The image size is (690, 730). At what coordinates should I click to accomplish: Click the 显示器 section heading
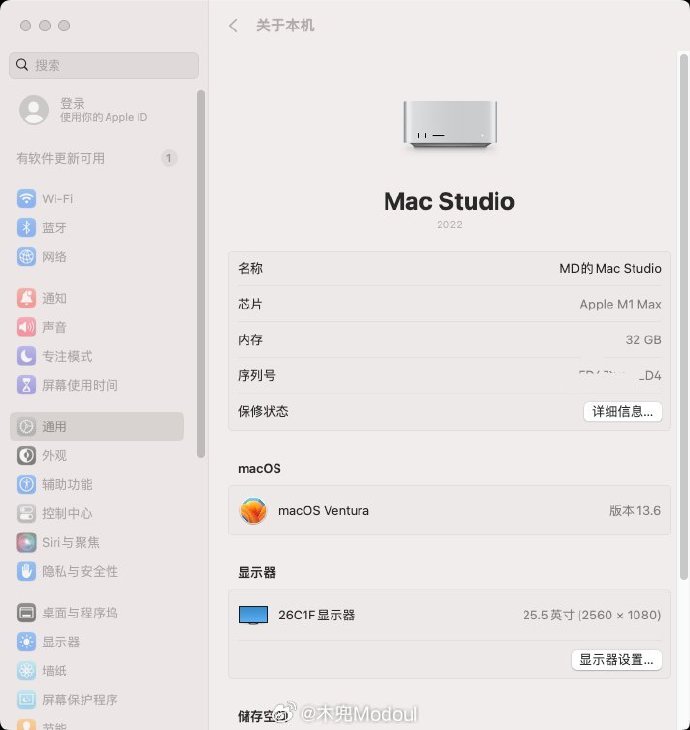[257, 573]
